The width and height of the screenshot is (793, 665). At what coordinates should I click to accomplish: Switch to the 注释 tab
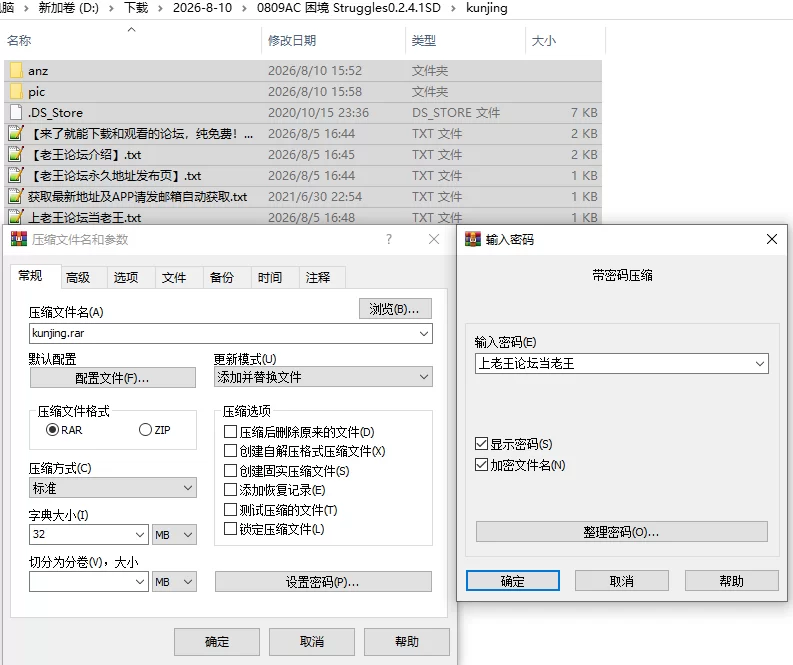318,277
